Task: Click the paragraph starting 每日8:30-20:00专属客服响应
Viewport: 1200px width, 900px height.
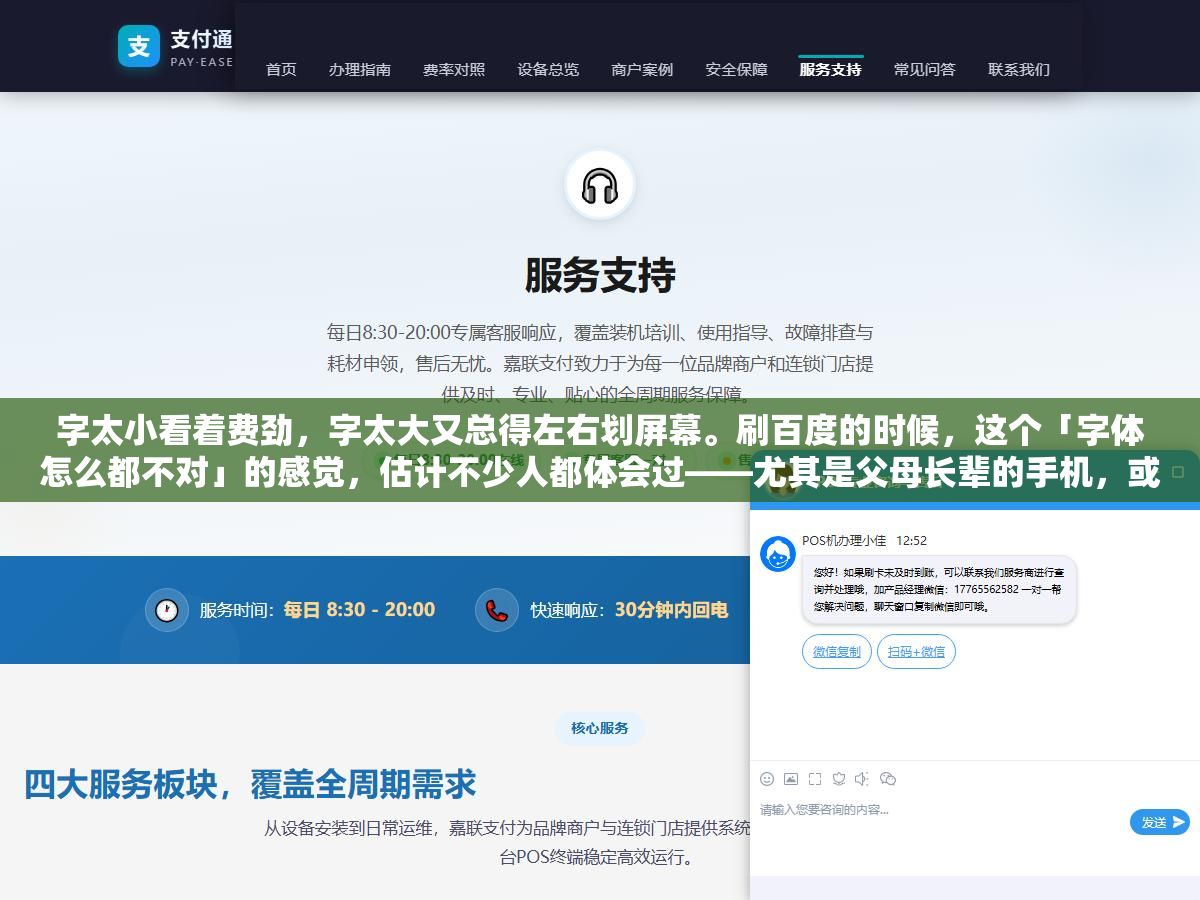Action: (600, 363)
